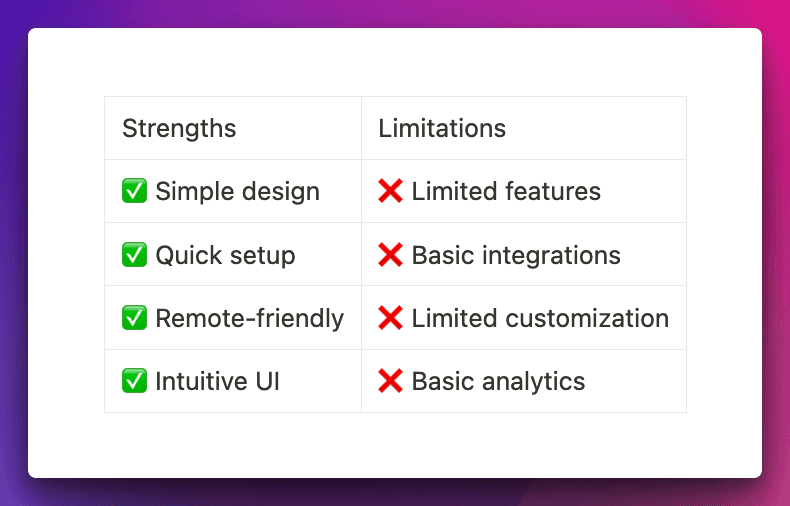The image size is (790, 506).
Task: Select the Limitations column header
Action: (x=442, y=128)
